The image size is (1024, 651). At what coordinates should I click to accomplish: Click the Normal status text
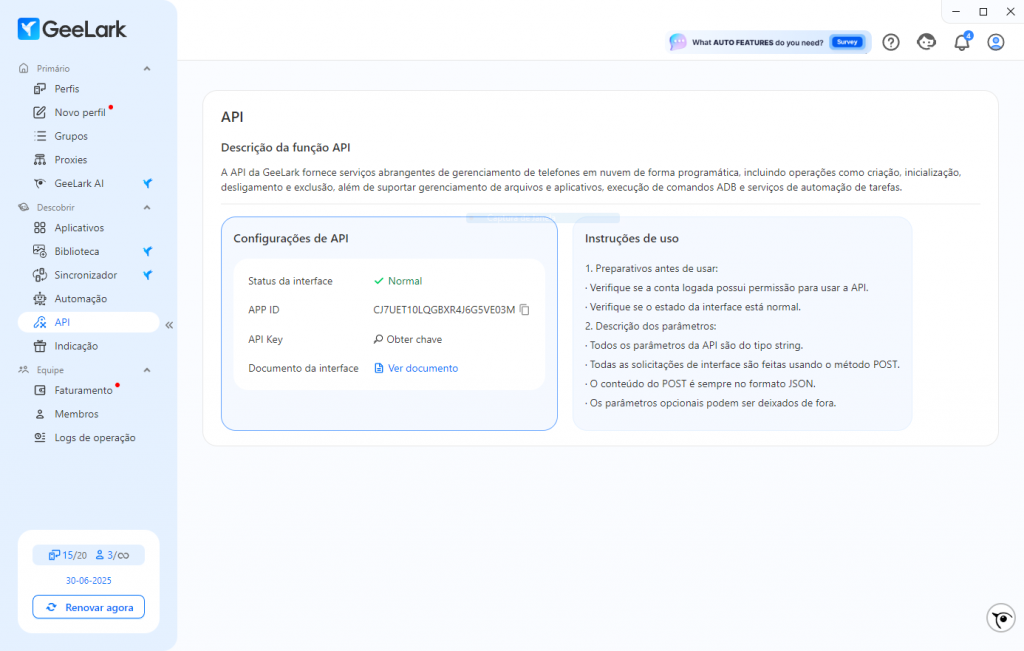[405, 281]
